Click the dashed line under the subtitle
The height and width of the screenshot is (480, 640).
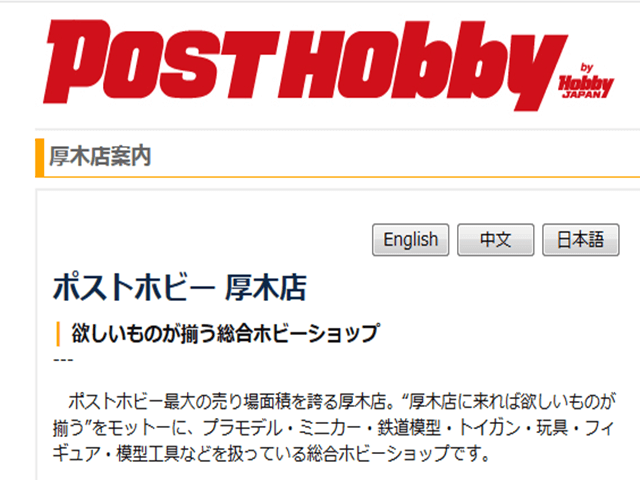(63, 360)
